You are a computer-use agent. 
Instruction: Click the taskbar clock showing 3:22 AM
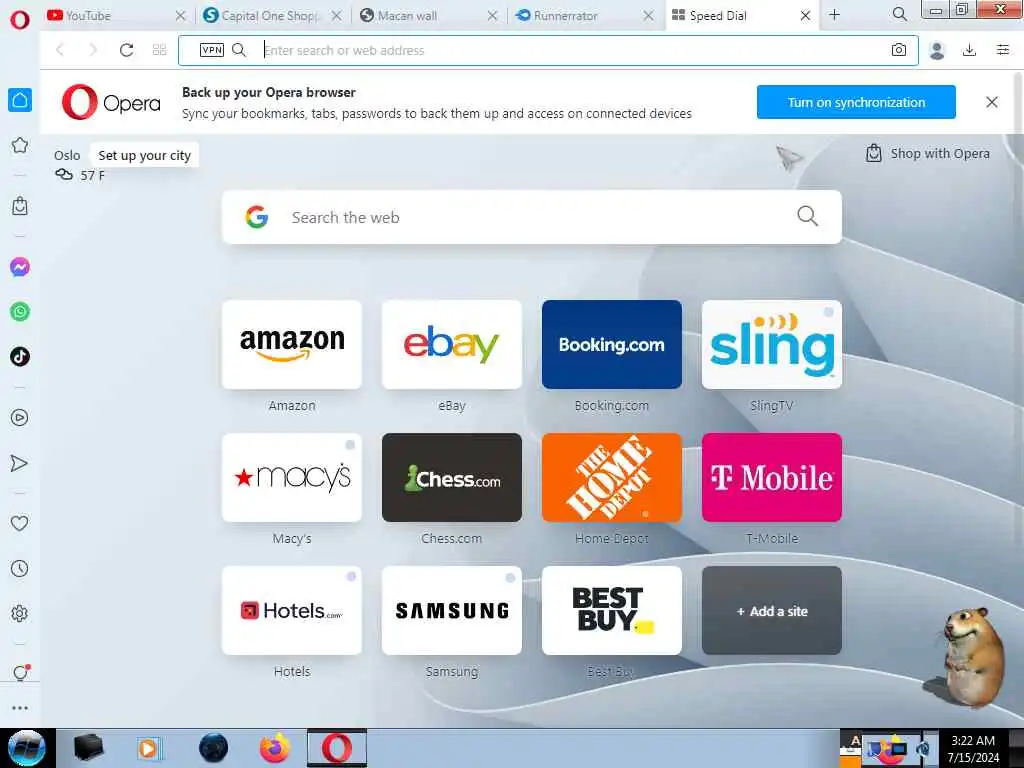[973, 748]
